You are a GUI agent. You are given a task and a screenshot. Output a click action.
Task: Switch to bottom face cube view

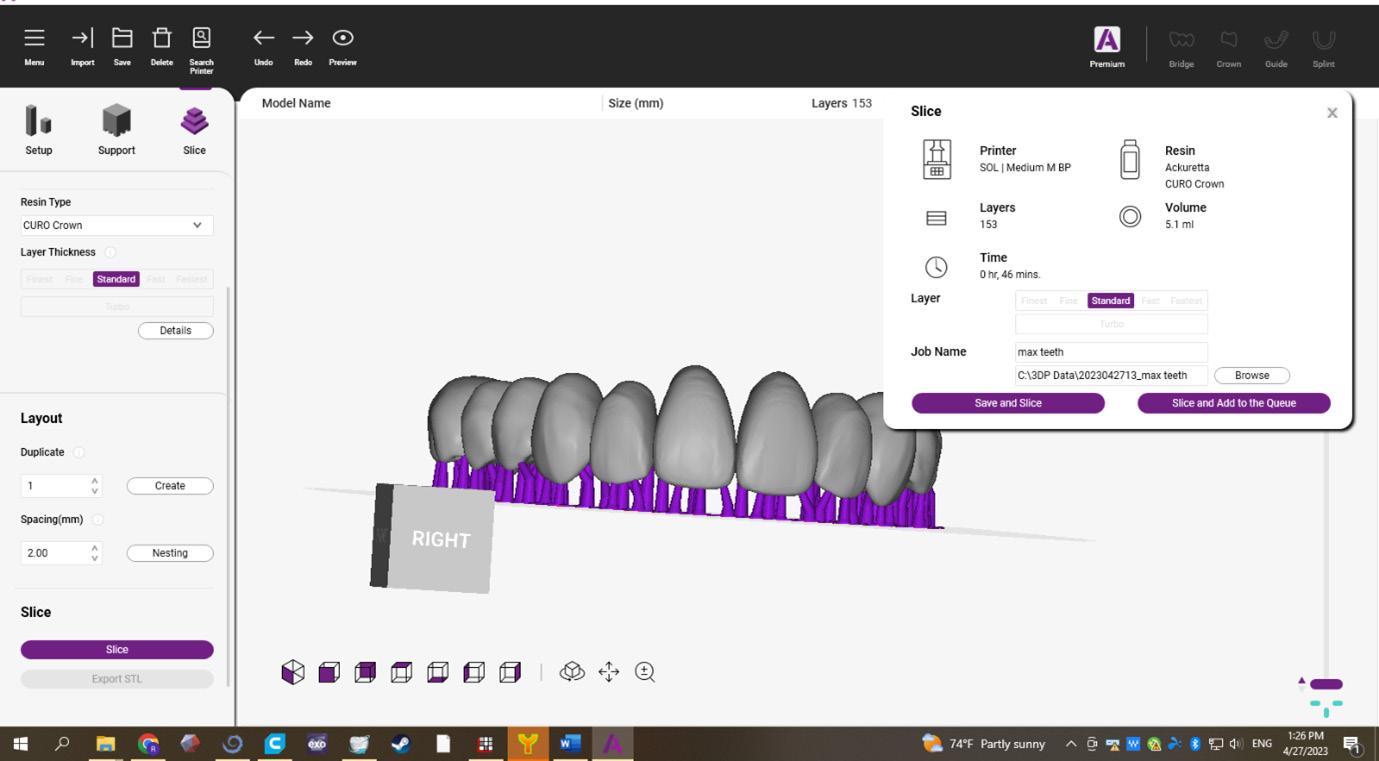click(438, 672)
